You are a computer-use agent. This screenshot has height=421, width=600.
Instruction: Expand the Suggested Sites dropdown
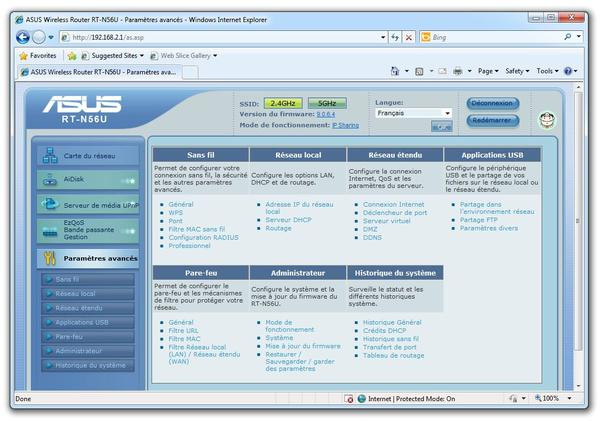[x=141, y=56]
